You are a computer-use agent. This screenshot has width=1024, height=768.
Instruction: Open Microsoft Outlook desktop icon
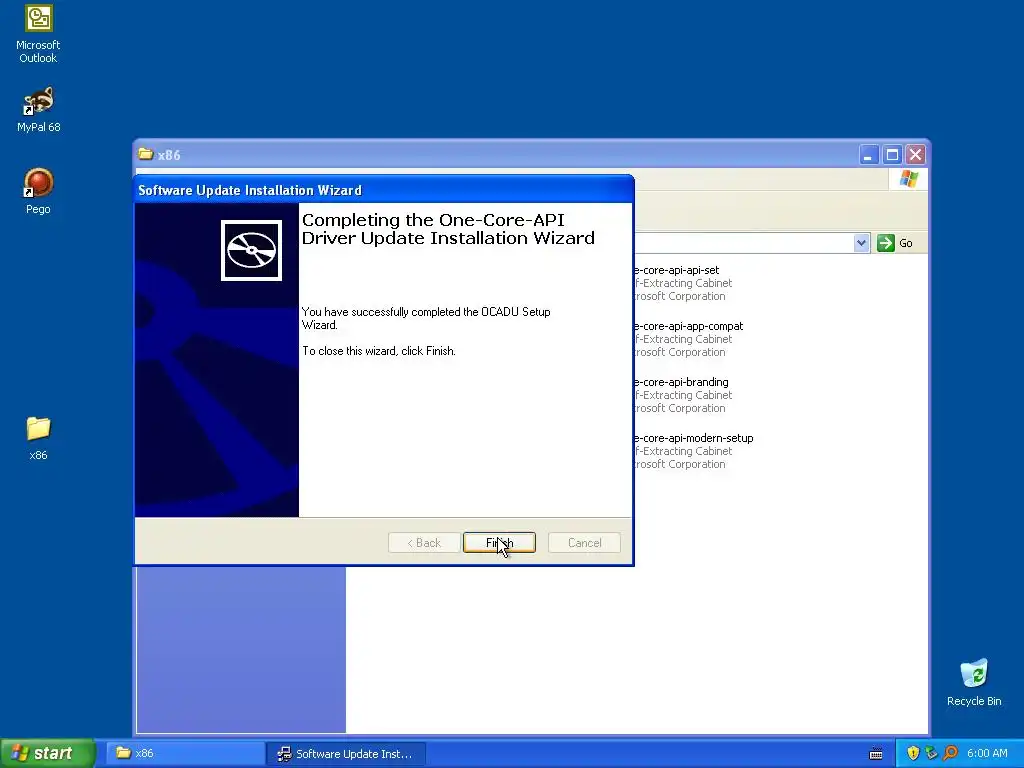pos(38,34)
